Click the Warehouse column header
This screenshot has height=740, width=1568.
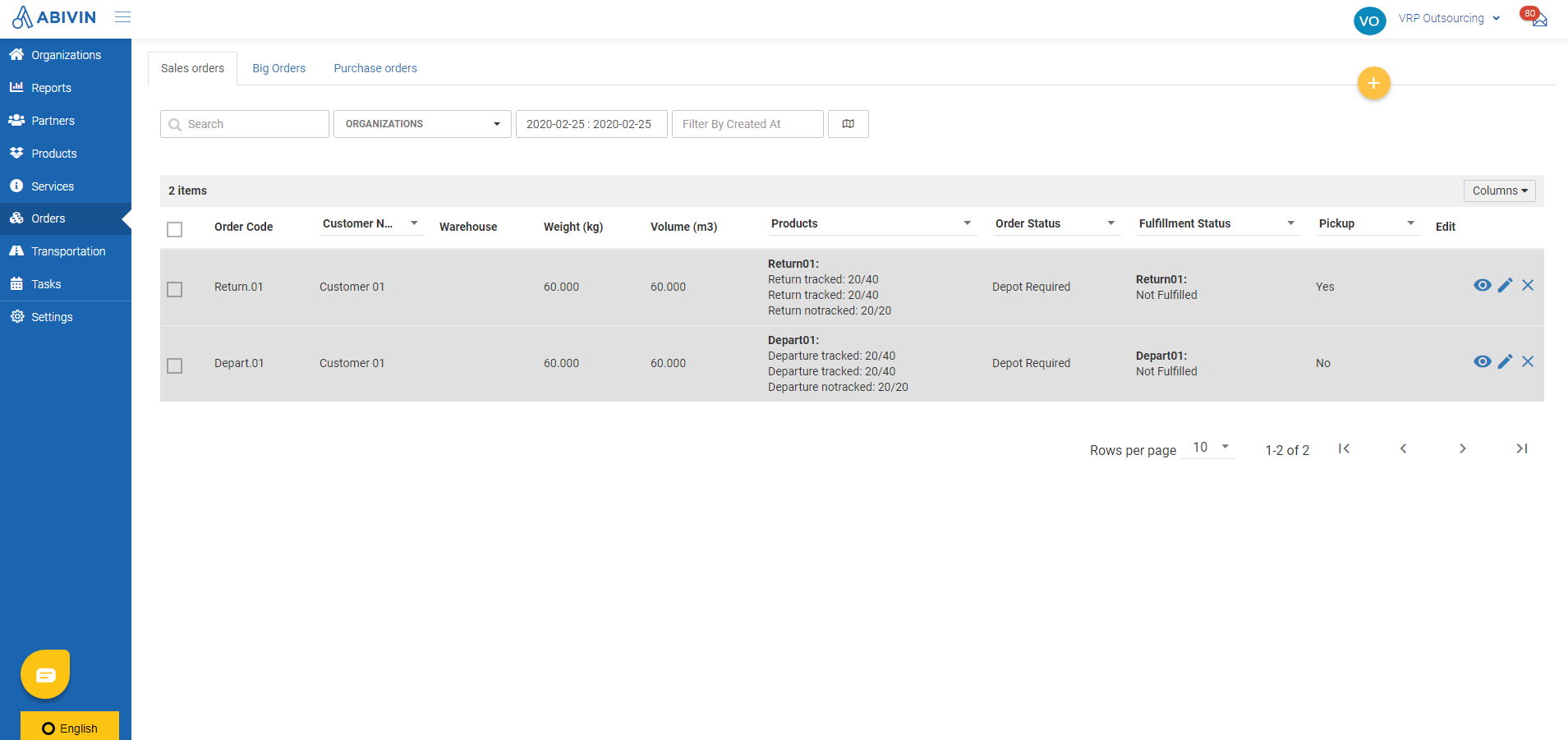coord(468,227)
